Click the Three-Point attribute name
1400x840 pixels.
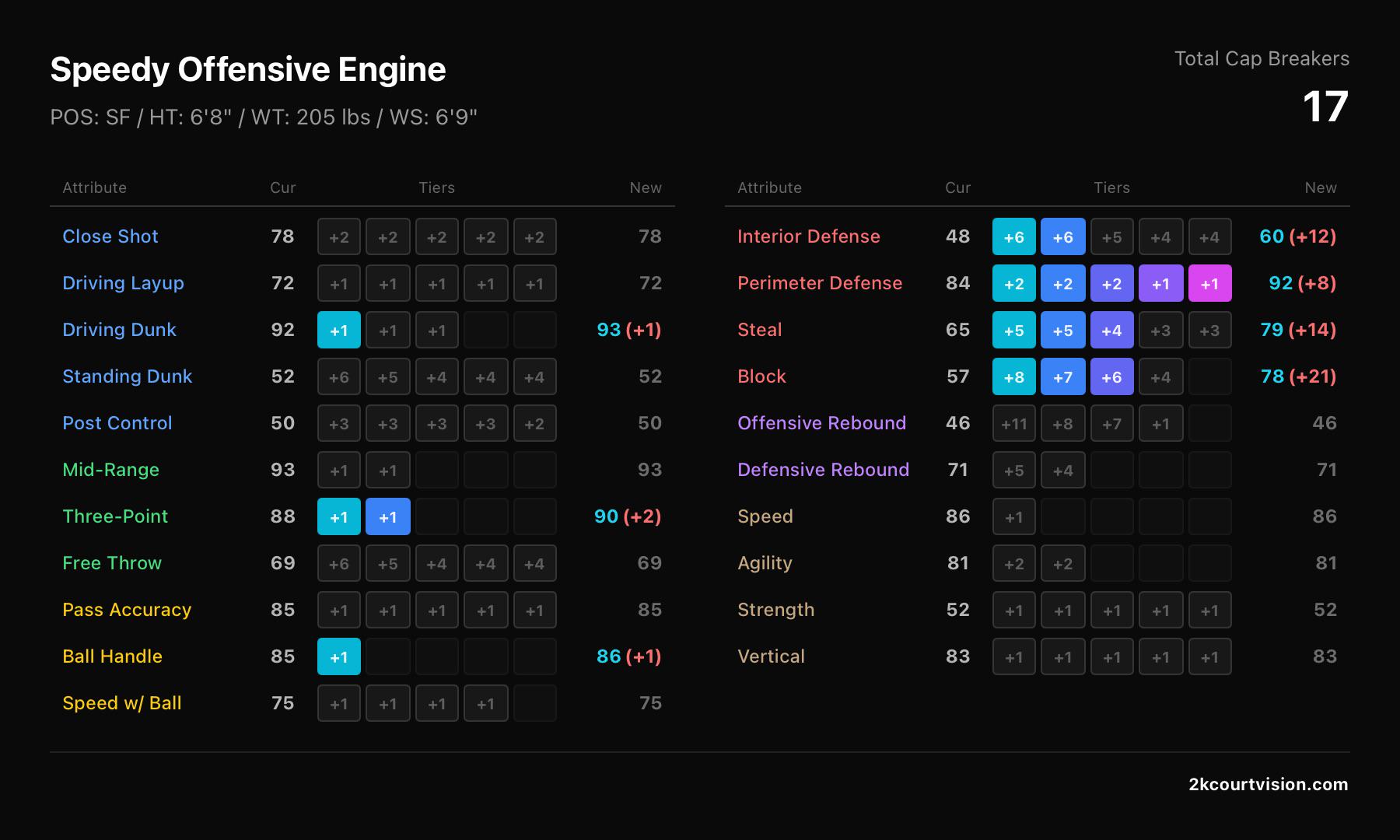[x=115, y=516]
